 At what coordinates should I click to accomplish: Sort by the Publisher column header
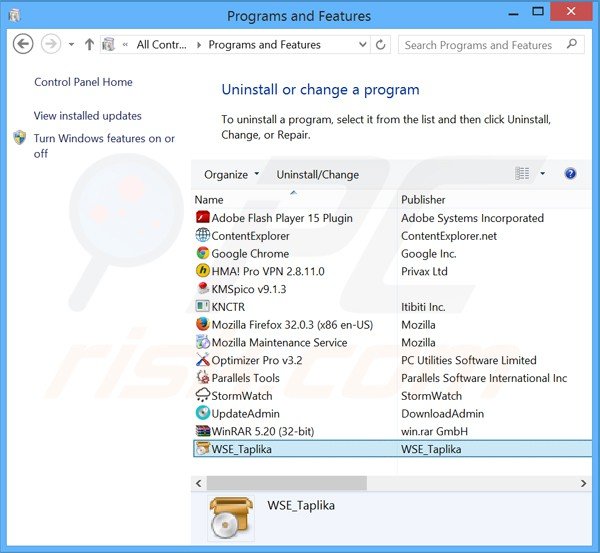coord(423,199)
